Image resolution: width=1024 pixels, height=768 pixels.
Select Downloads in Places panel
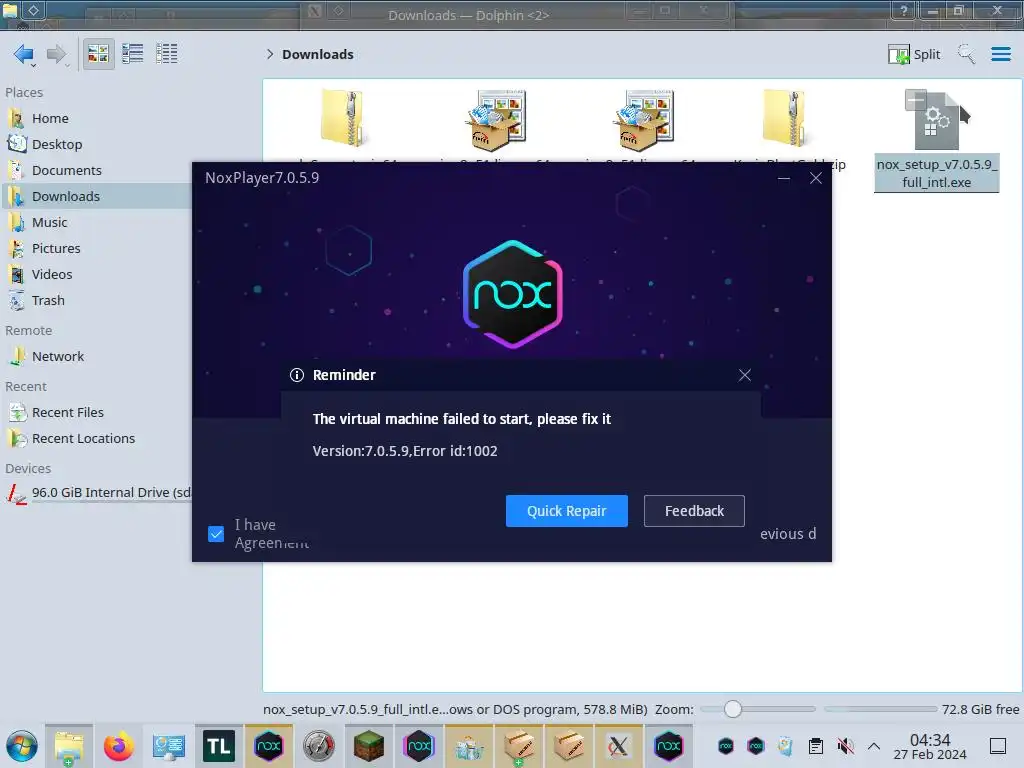coord(98,197)
